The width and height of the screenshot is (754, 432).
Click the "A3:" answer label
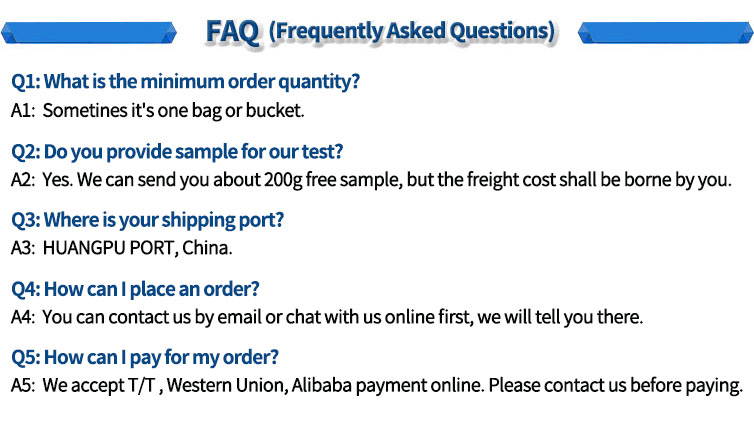22,247
